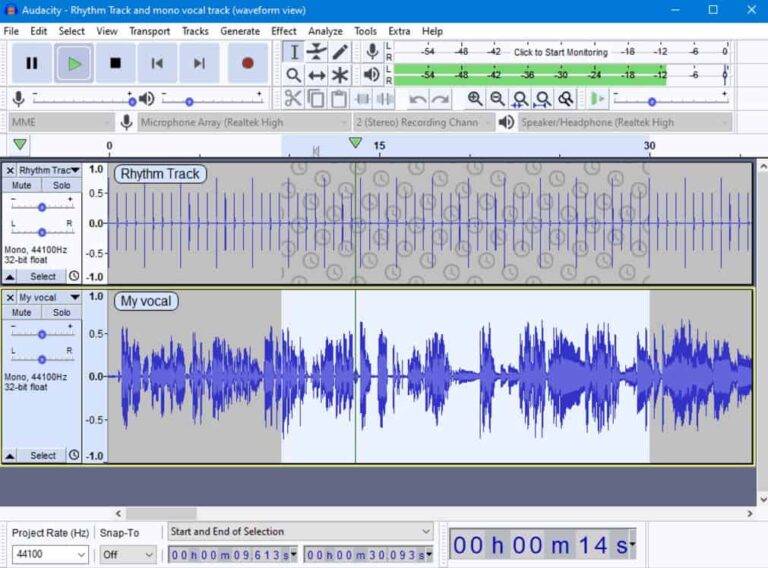Viewport: 768px width, 568px height.
Task: Open the Recording Channels dropdown
Action: (423, 122)
